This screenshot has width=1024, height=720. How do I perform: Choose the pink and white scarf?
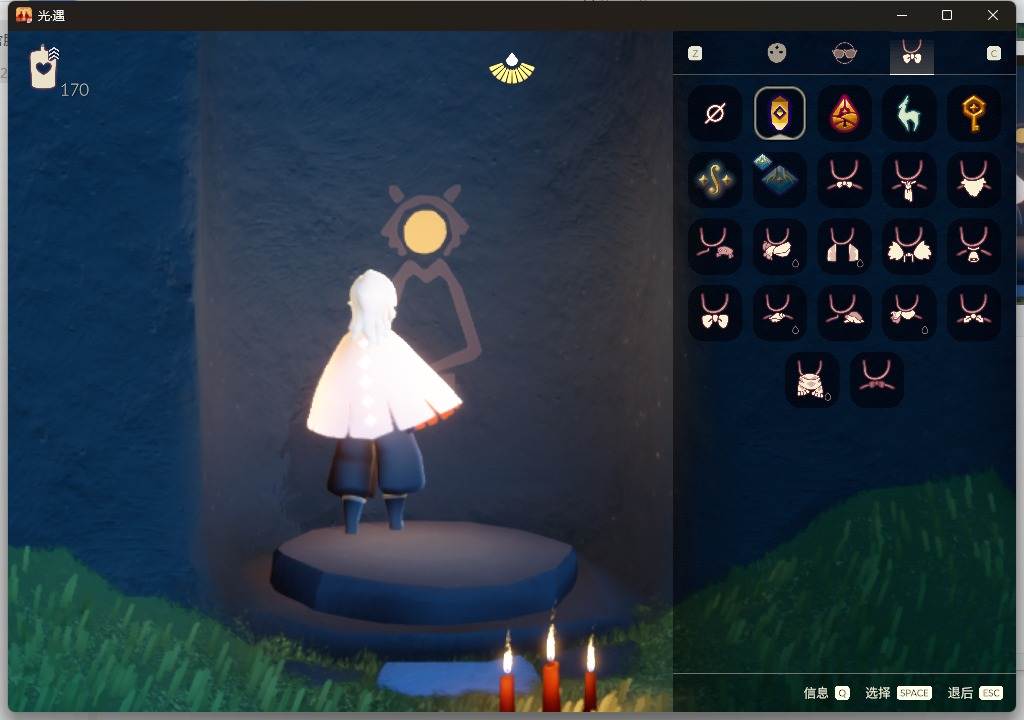[779, 246]
